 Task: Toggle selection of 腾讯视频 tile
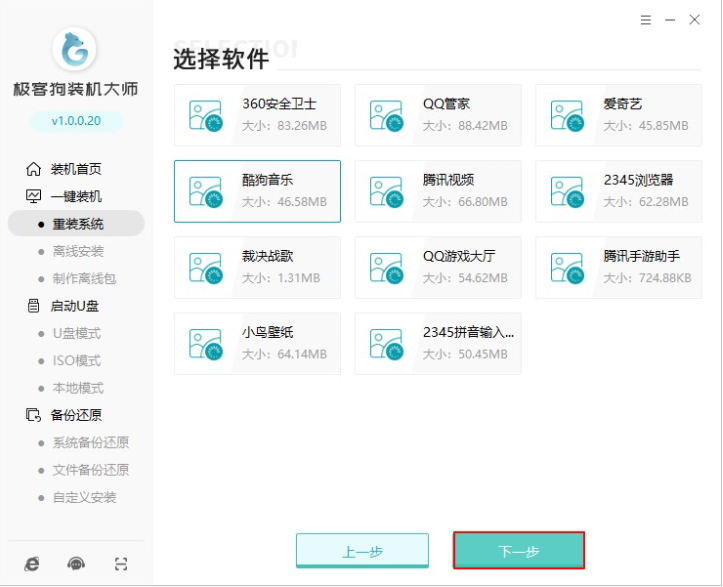click(438, 191)
